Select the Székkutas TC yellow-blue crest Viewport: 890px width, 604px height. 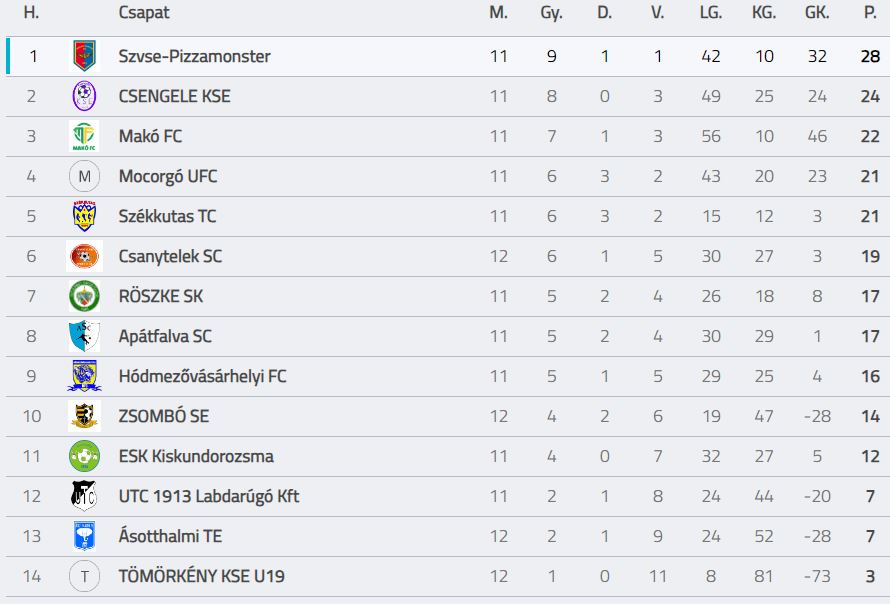(85, 216)
